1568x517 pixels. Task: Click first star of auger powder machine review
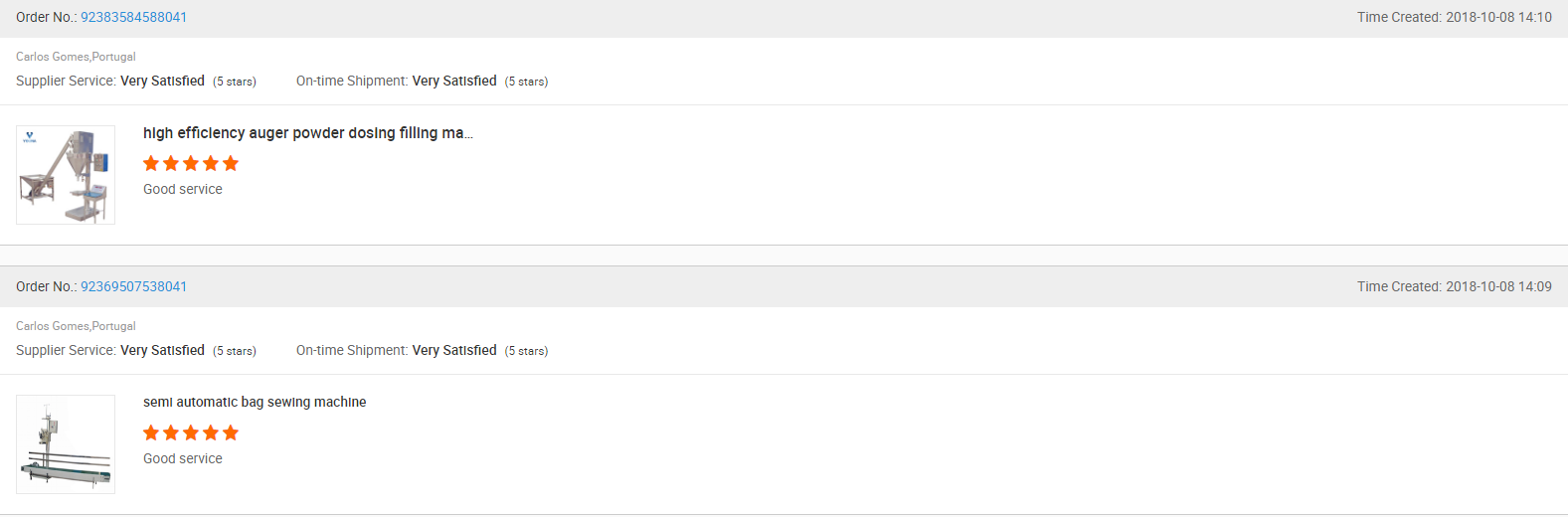point(151,163)
